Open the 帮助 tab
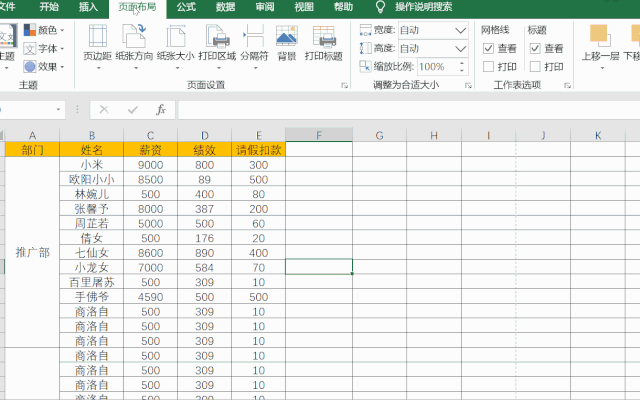Image resolution: width=640 pixels, height=400 pixels. pos(343,7)
